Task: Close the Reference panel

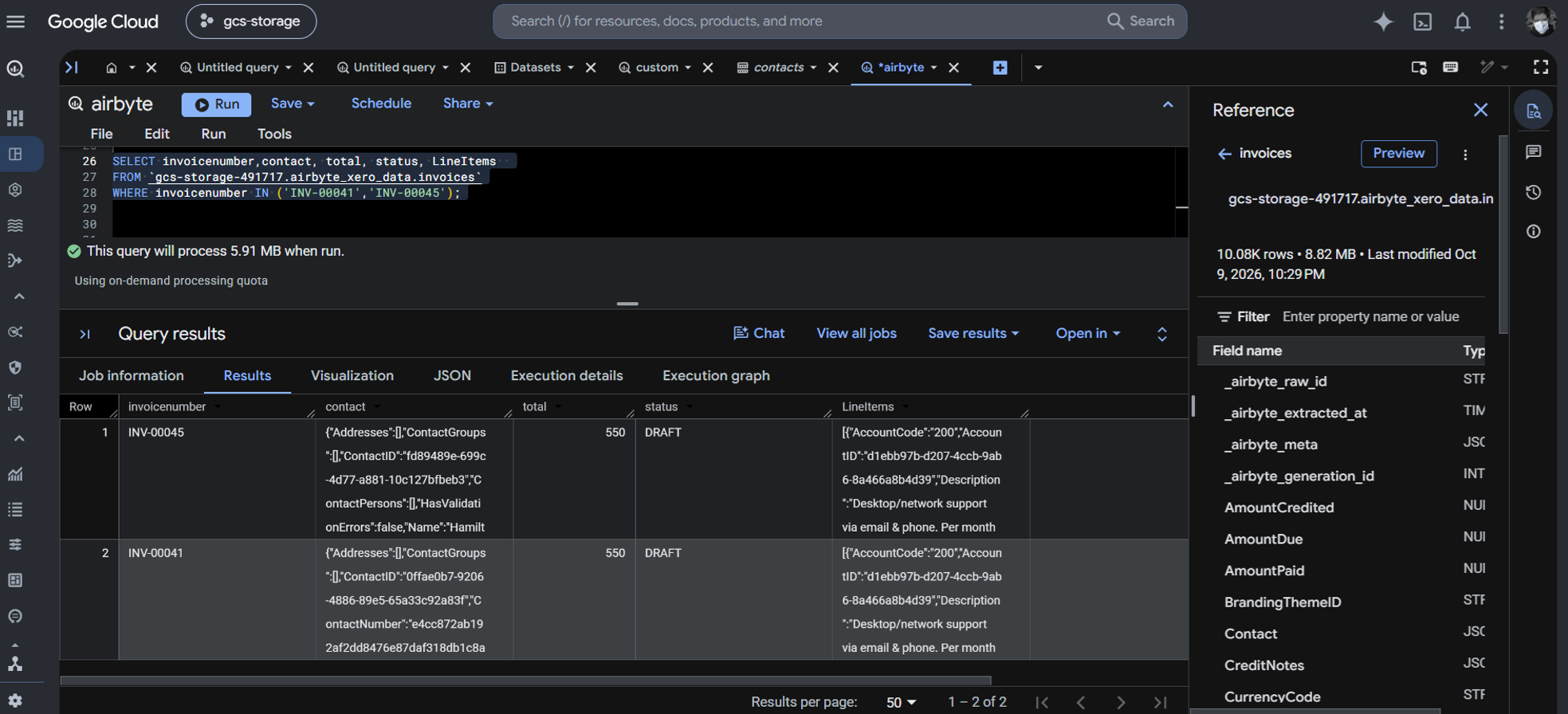Action: [x=1480, y=110]
